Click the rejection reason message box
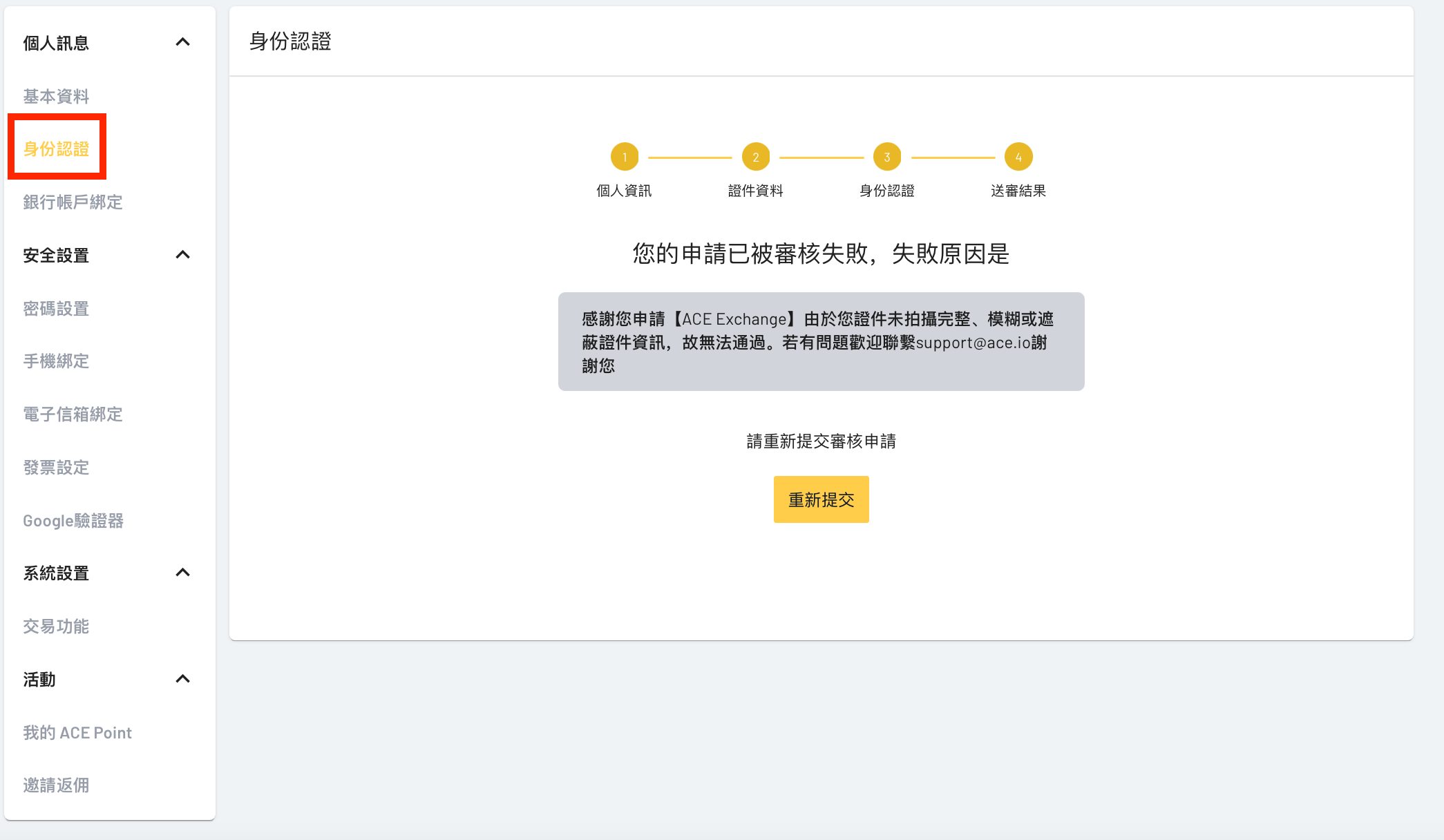This screenshot has height=840, width=1444. point(821,341)
